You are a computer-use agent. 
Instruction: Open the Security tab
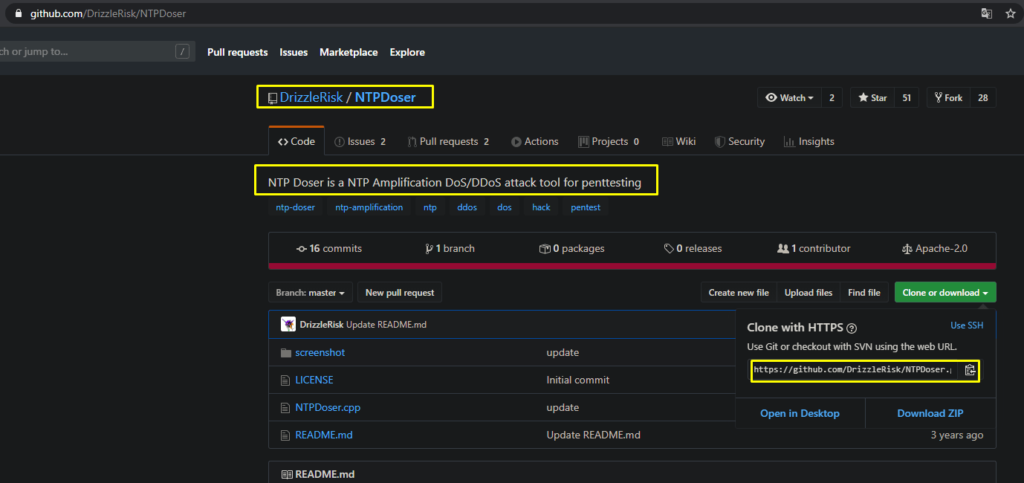coord(740,142)
